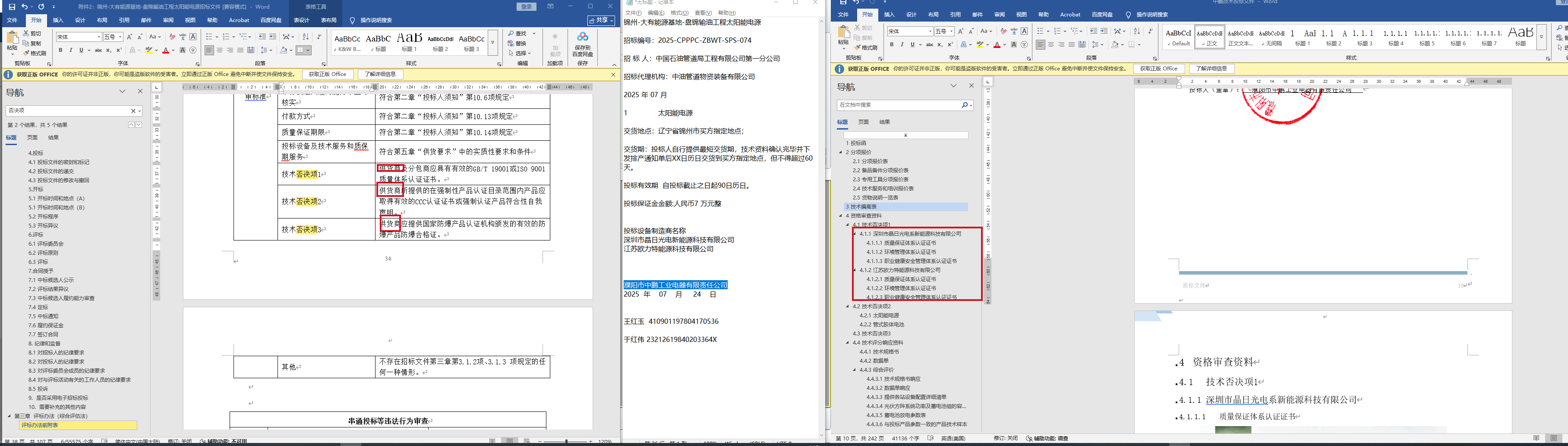Open the Edit (编辑) menu in Notepad
Viewport: 1568px width, 446px height.
pyautogui.click(x=656, y=13)
